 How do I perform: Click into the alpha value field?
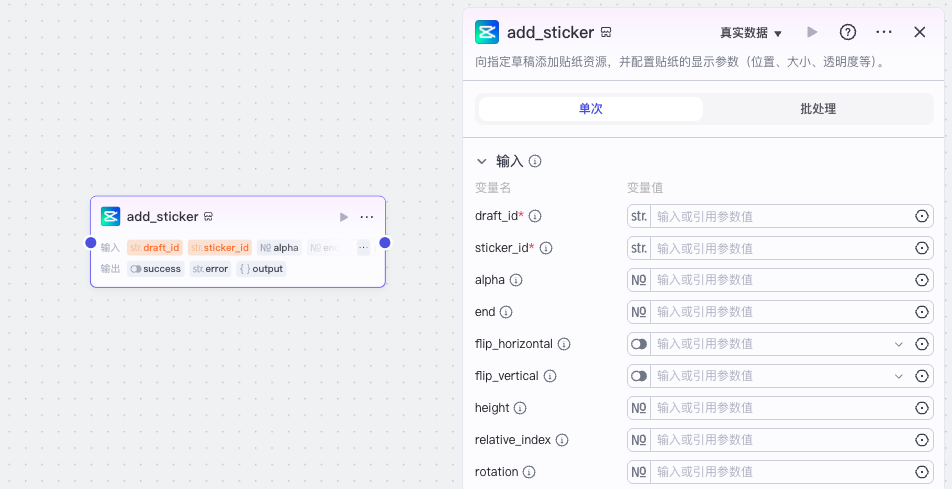tap(780, 280)
